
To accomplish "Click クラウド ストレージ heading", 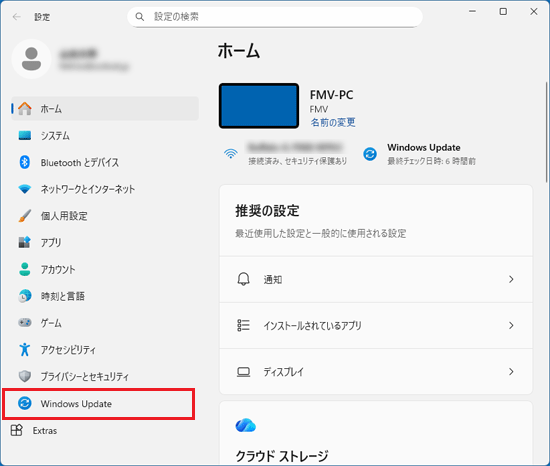I will pos(282,456).
